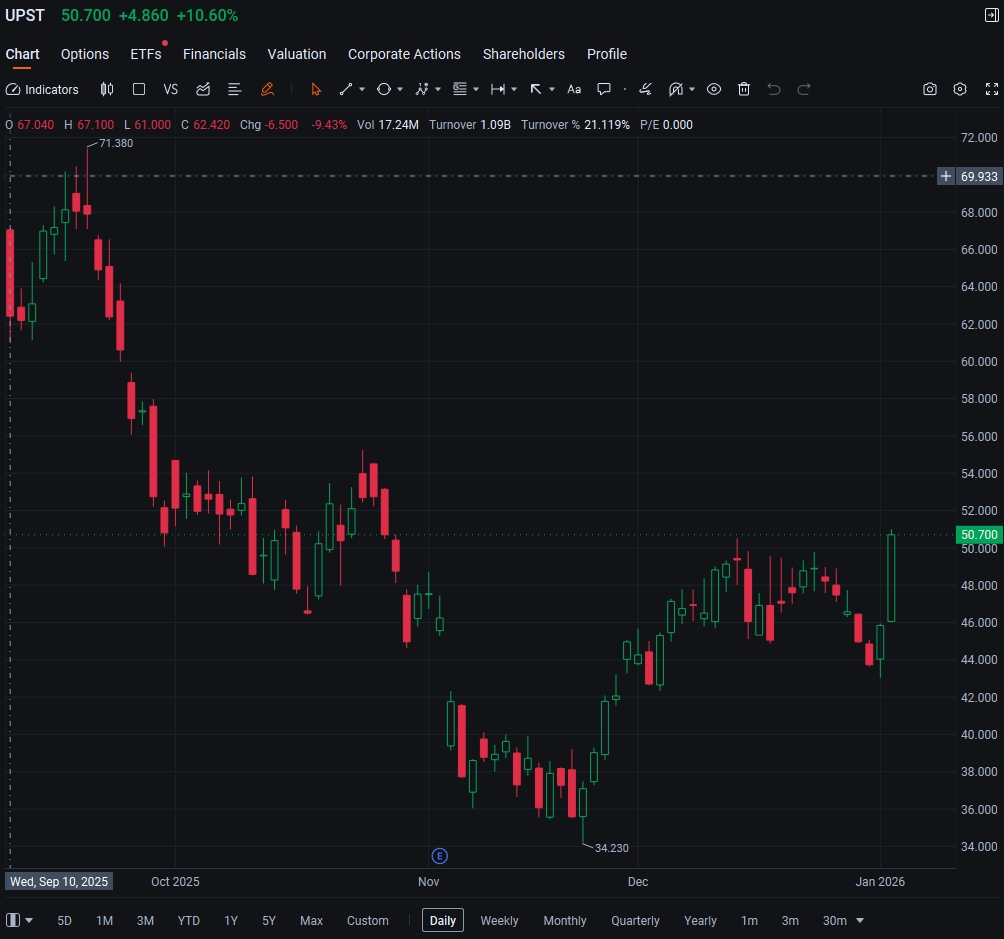Click the VS compare symbol button
The width and height of the screenshot is (1004, 939).
[171, 89]
